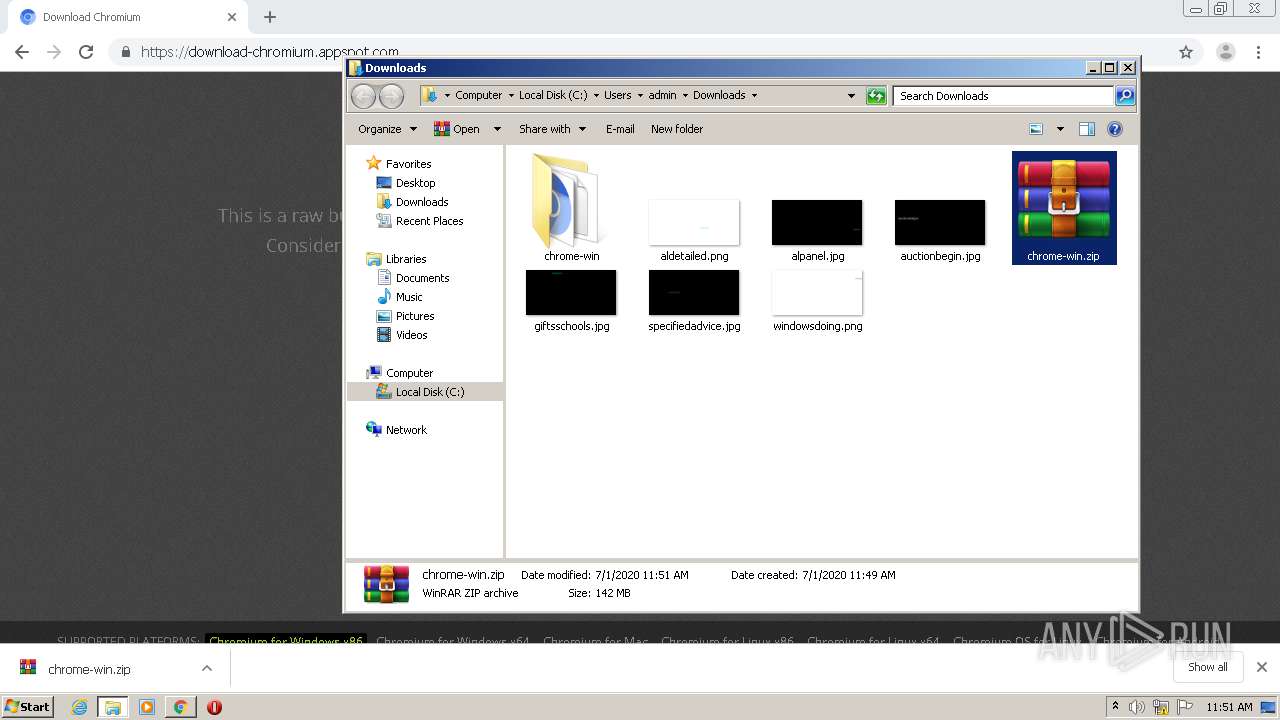Click the Change your view icon

[1036, 129]
